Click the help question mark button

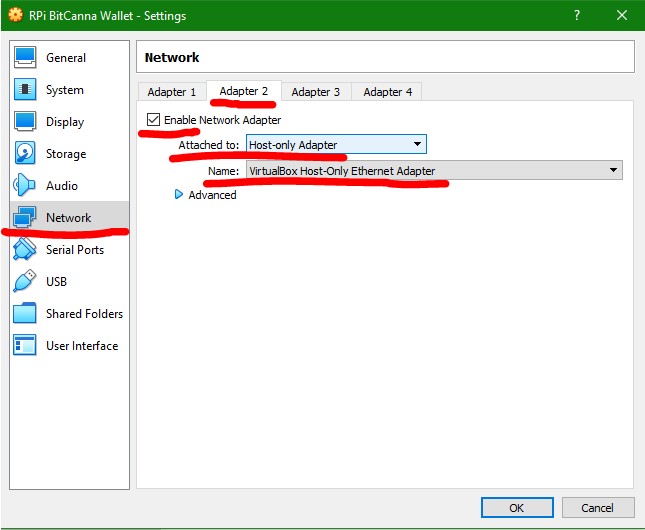coord(577,16)
